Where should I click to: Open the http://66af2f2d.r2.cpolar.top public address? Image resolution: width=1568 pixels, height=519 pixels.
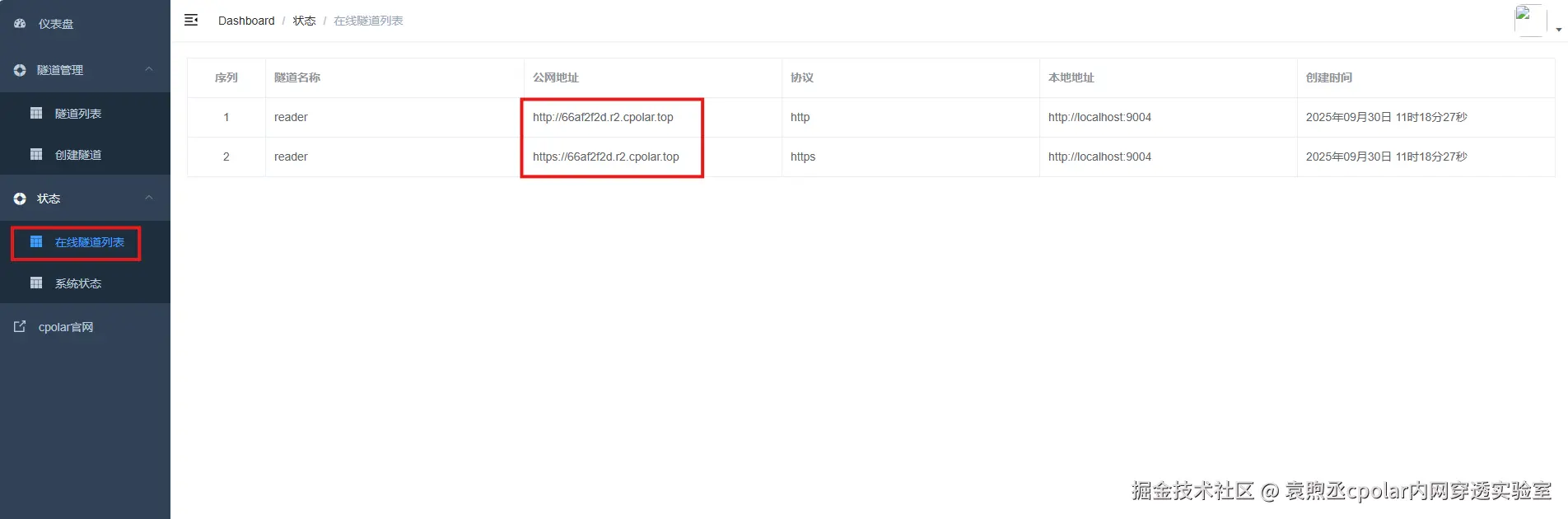[603, 117]
